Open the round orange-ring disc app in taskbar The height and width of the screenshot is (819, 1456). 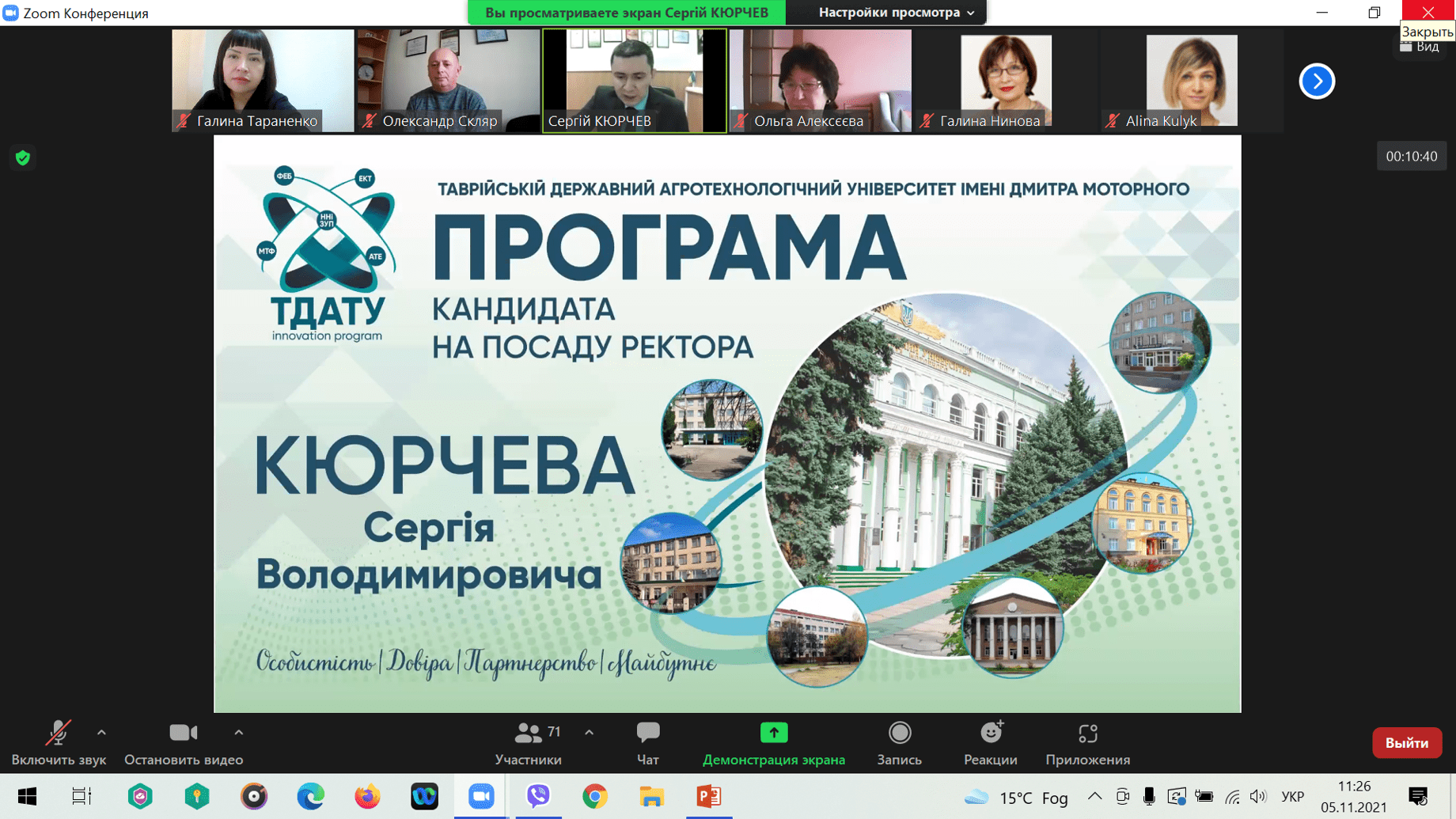coord(254,796)
